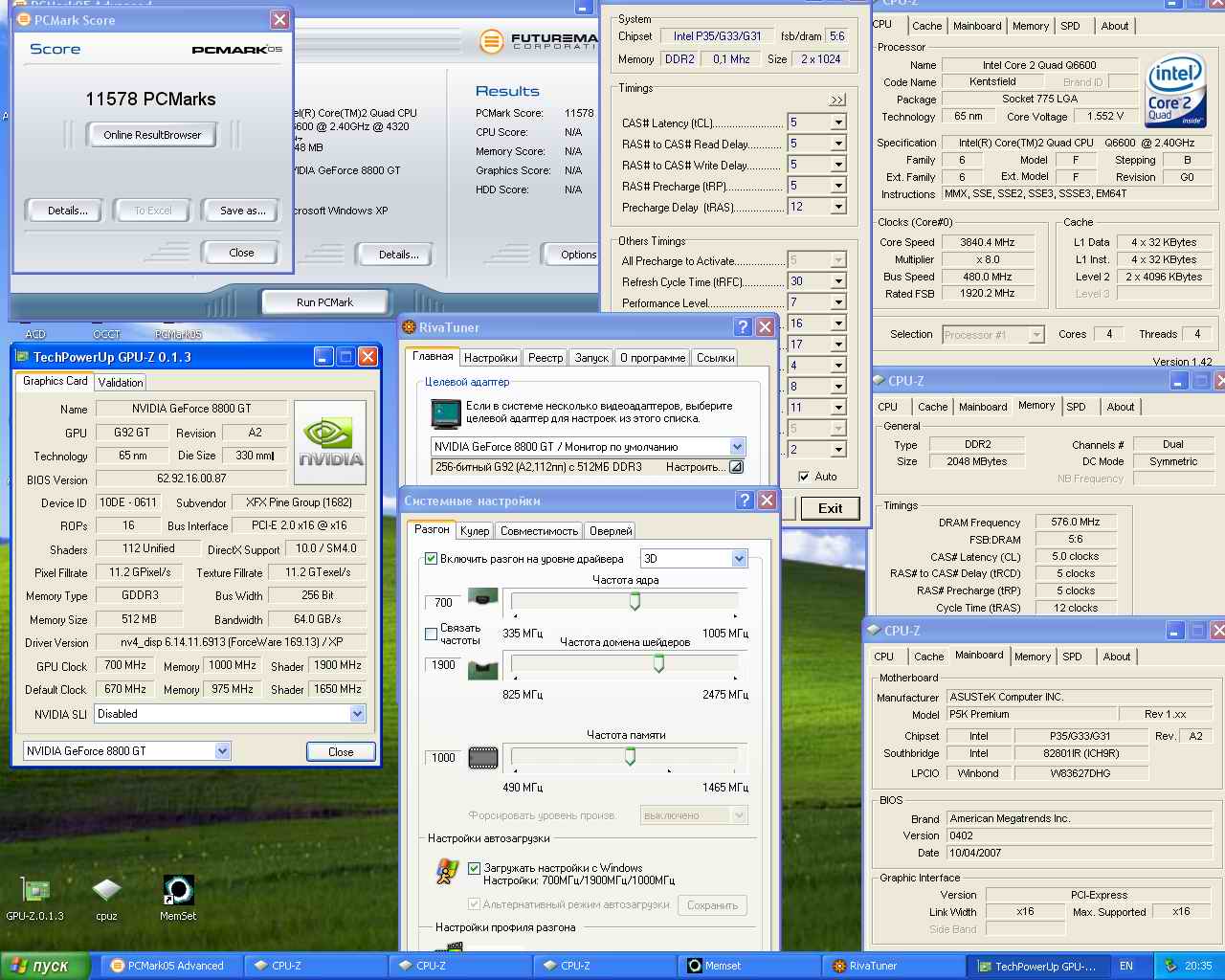Viewport: 1225px width, 980px height.
Task: Click Online ResultBrowser button
Action: [152, 135]
